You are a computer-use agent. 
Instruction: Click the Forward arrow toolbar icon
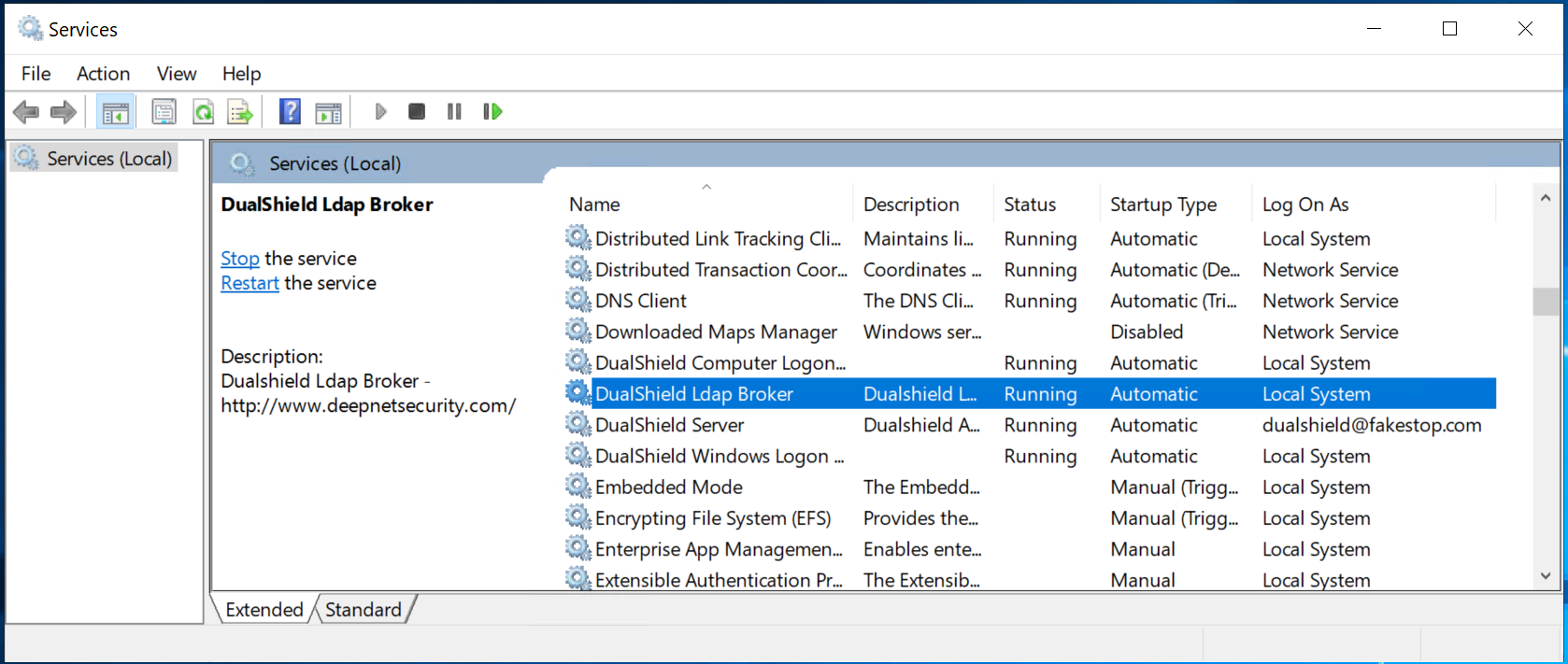(63, 112)
